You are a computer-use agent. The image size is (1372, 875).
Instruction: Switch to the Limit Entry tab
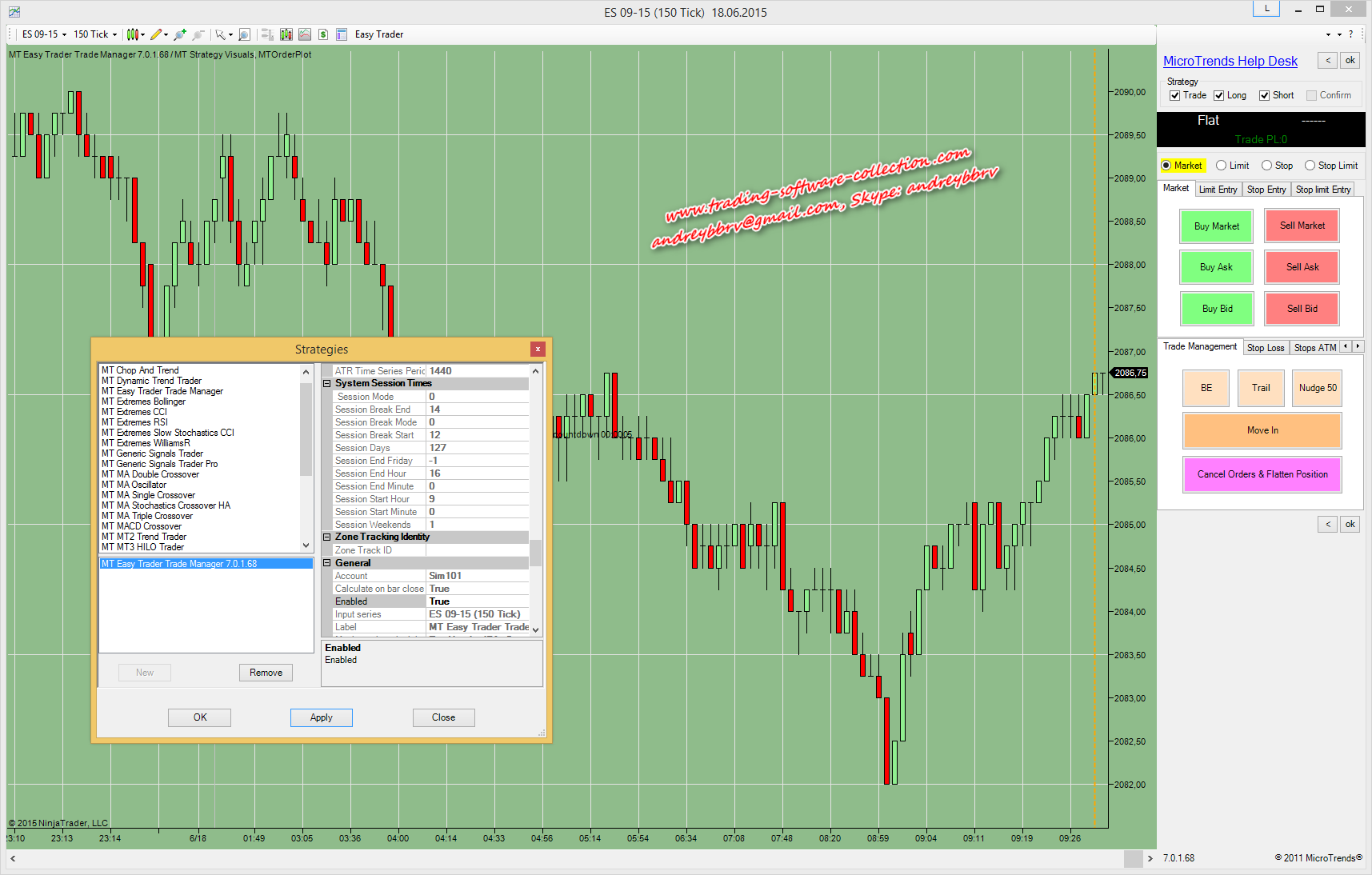coord(1218,190)
